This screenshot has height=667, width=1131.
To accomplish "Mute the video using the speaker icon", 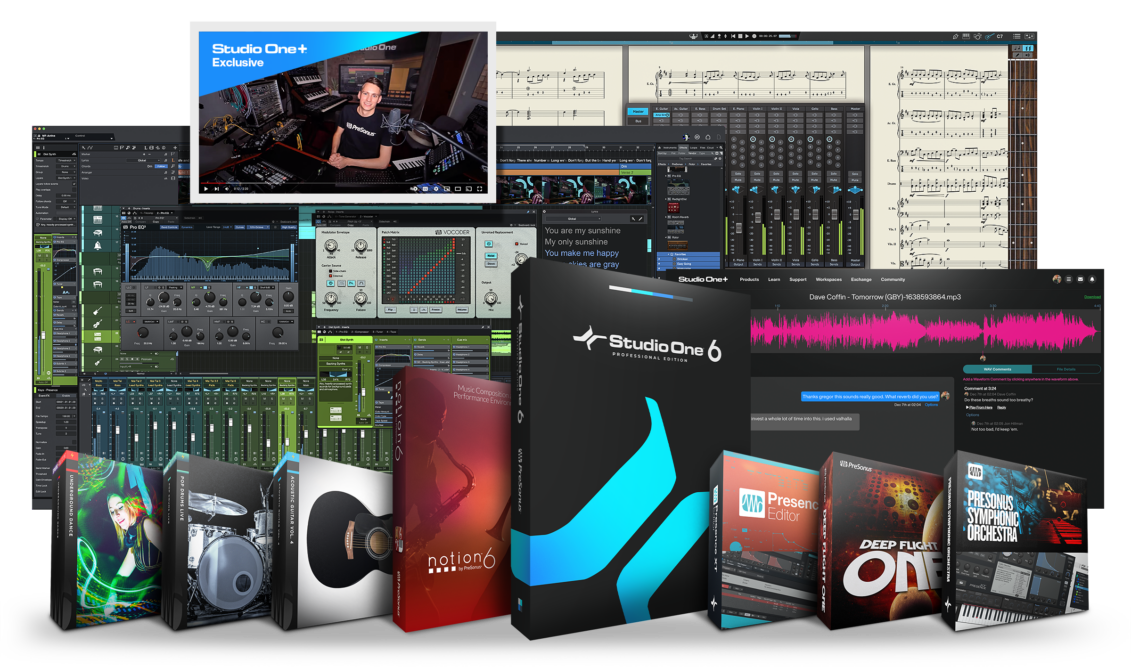I will [x=226, y=189].
